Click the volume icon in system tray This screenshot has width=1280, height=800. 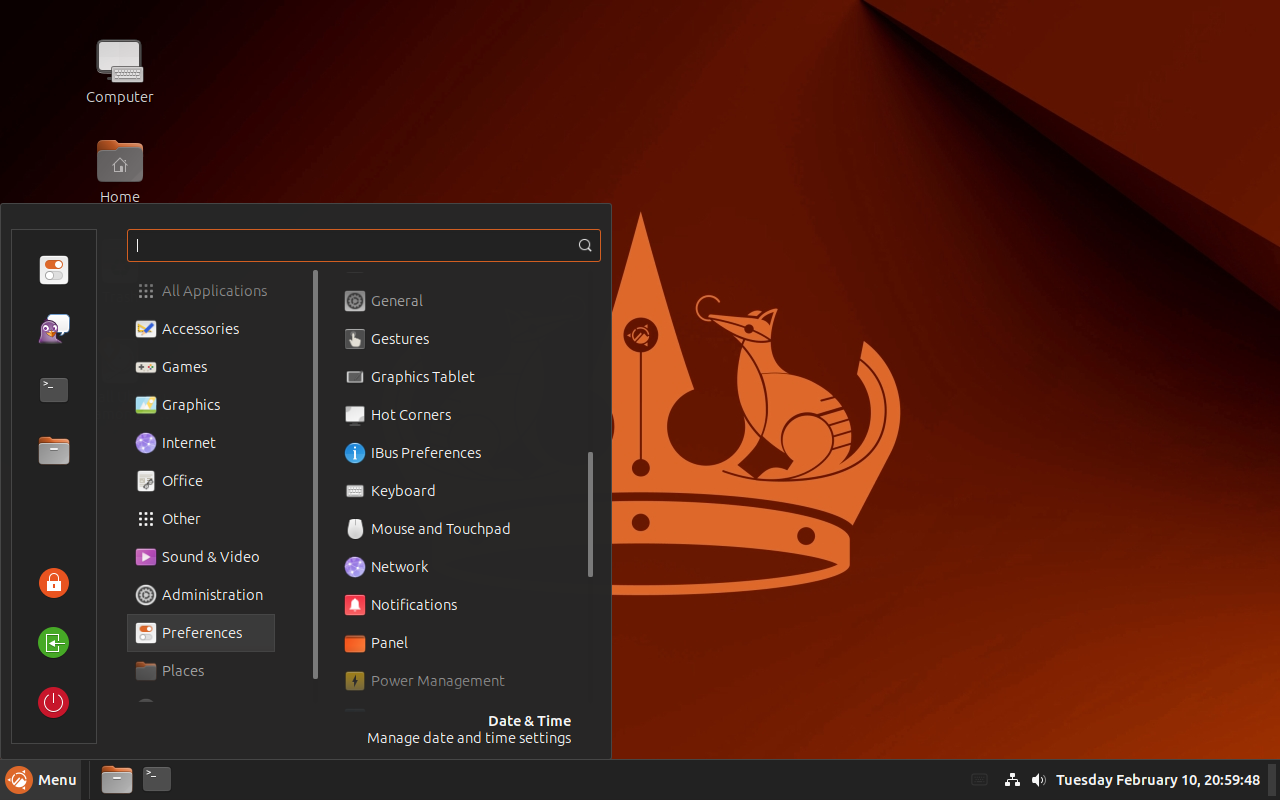pos(1039,780)
